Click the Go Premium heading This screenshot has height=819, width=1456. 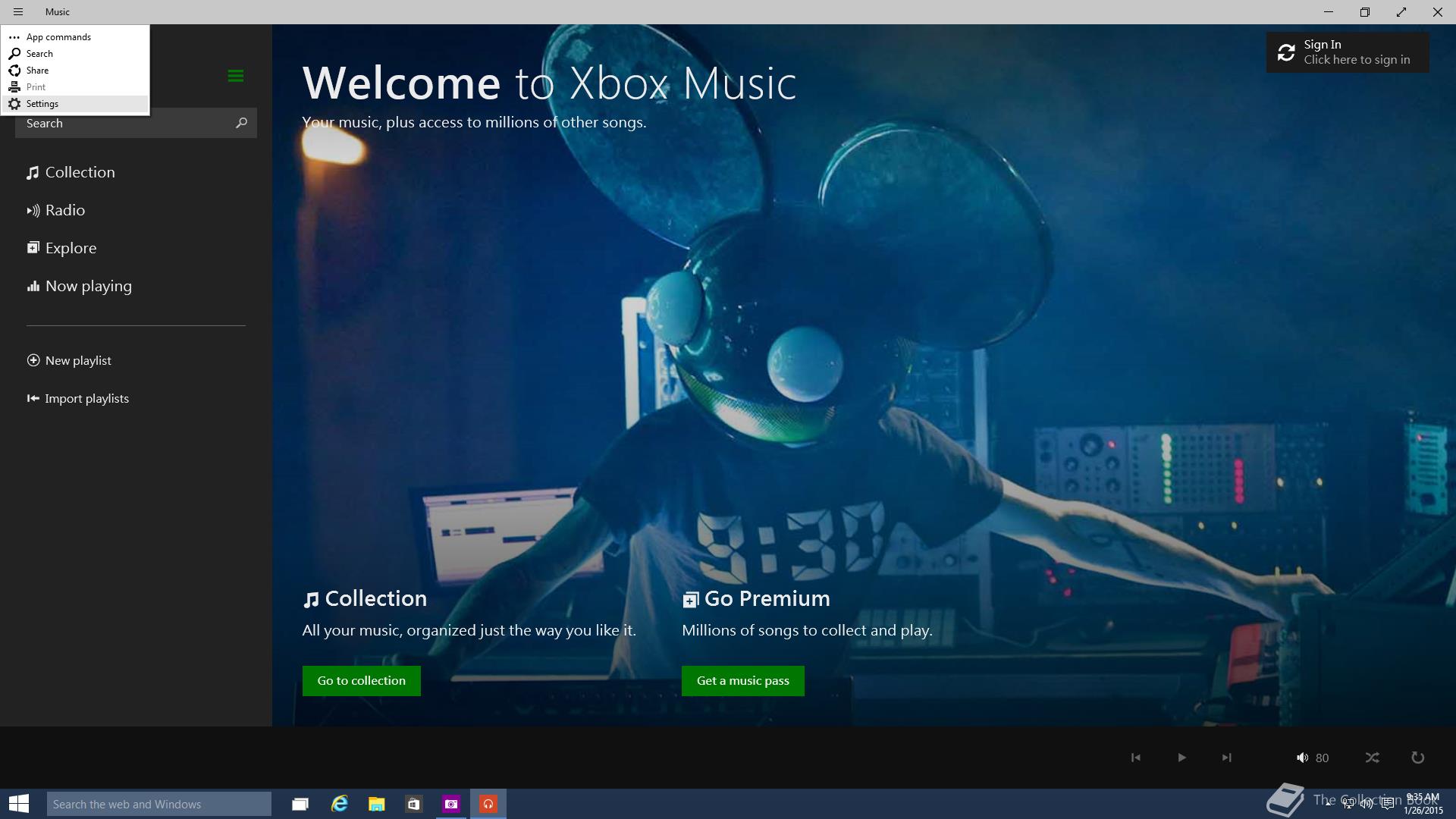pyautogui.click(x=756, y=599)
